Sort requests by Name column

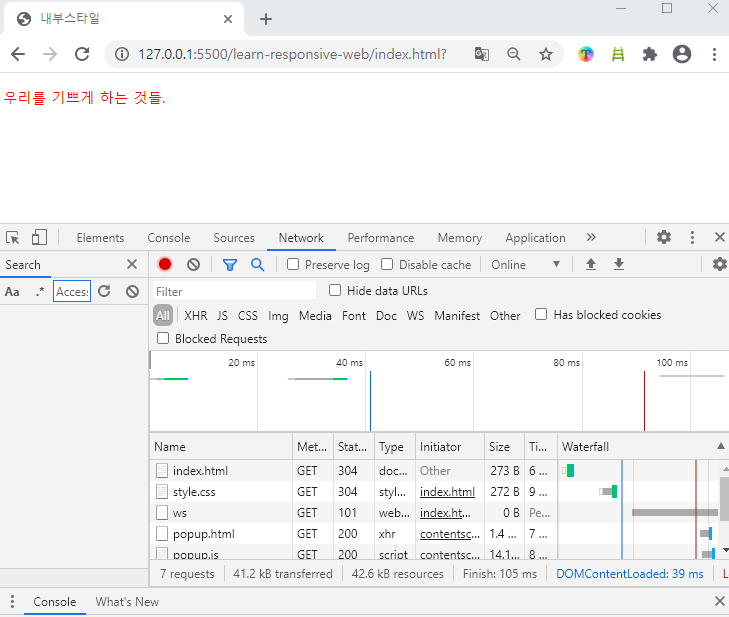[x=221, y=446]
